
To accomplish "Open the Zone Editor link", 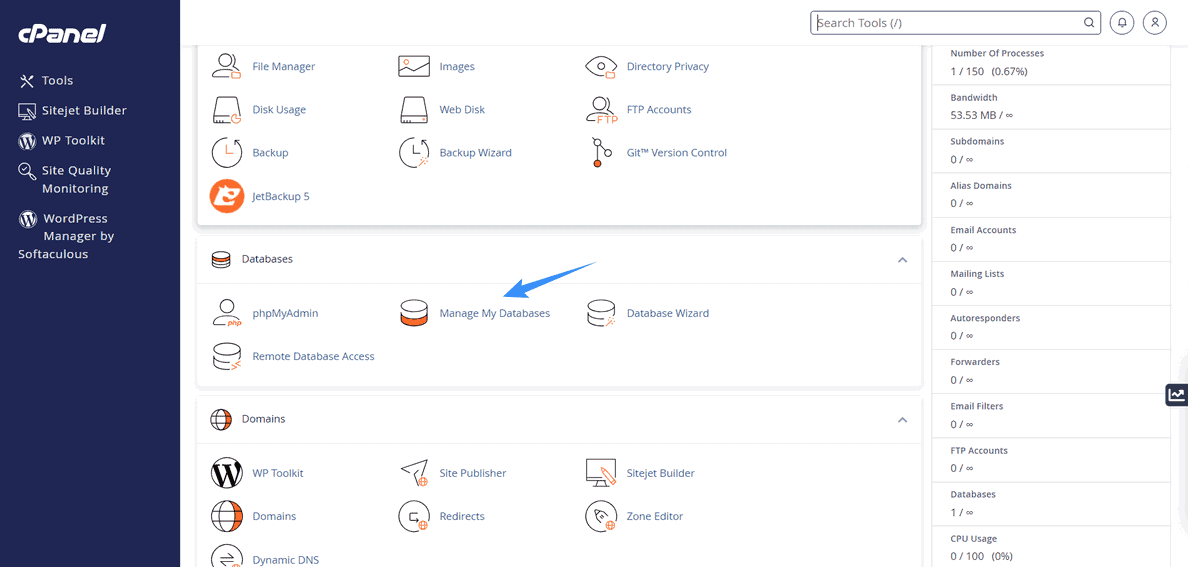I will click(x=655, y=516).
